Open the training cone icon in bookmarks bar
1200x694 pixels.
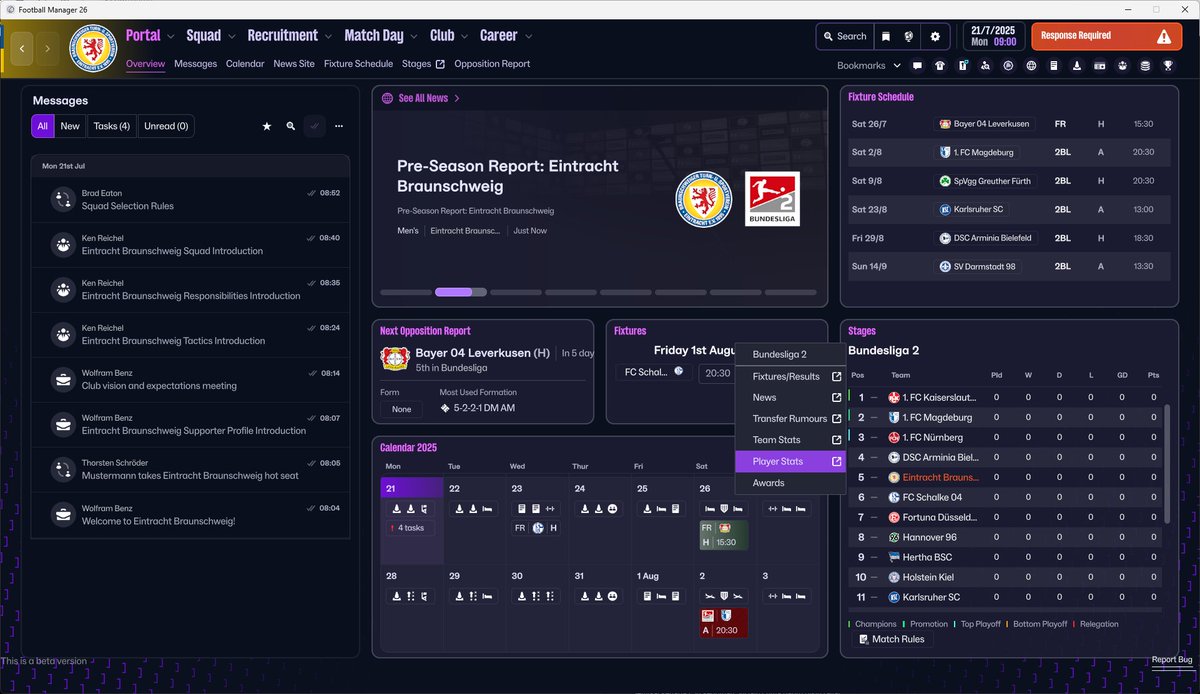coord(1077,65)
